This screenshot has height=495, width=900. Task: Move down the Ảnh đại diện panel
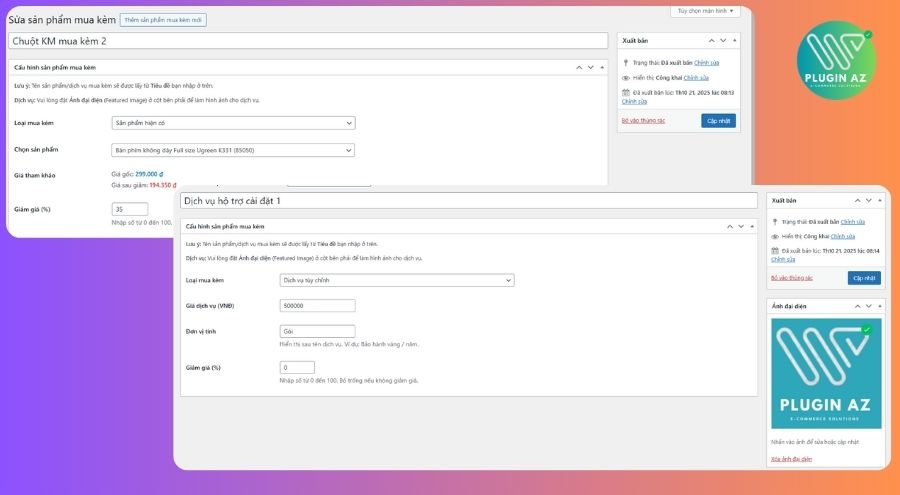point(870,305)
